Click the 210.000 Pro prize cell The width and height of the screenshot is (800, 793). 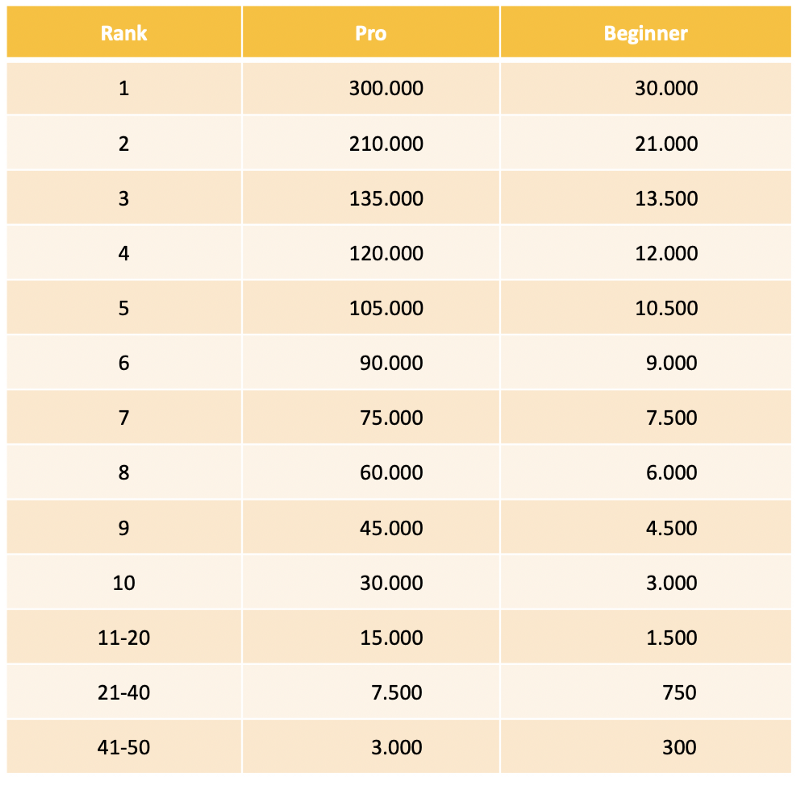tap(386, 143)
